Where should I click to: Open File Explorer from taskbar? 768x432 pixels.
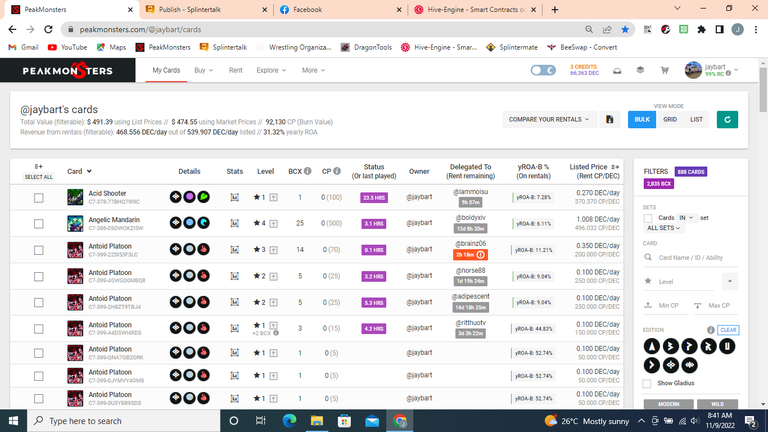point(317,421)
